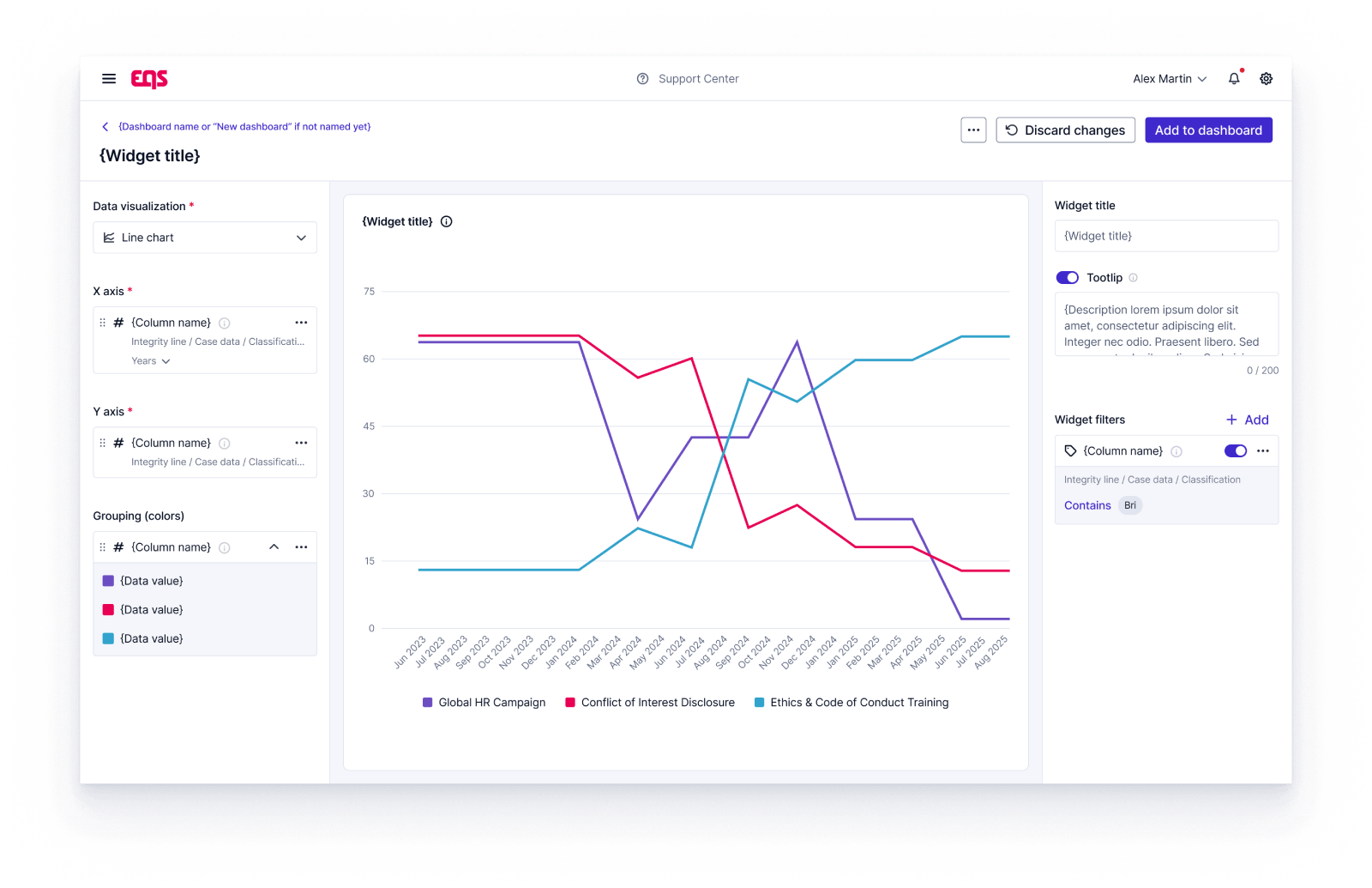
Task: Disable the Tooltip toggle
Action: coord(1067,278)
